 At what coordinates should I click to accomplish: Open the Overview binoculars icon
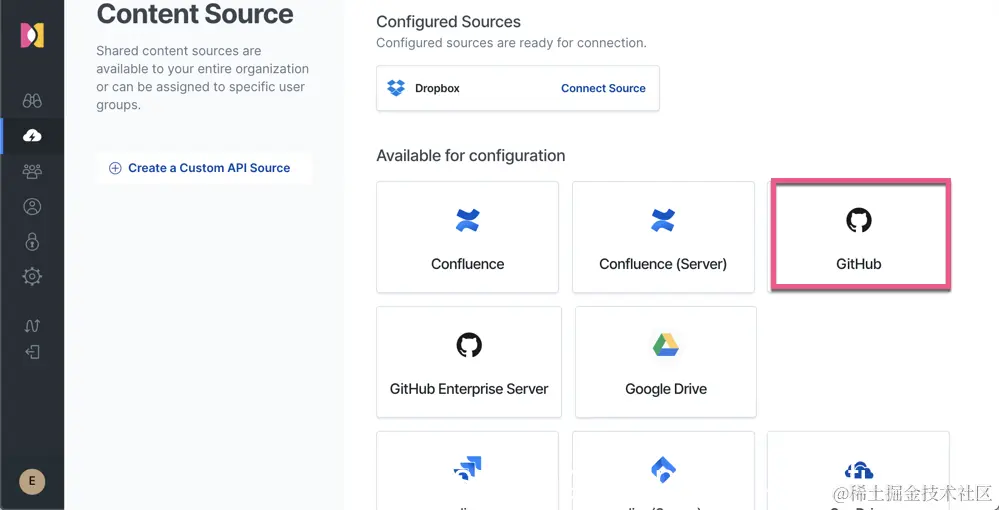[x=32, y=101]
